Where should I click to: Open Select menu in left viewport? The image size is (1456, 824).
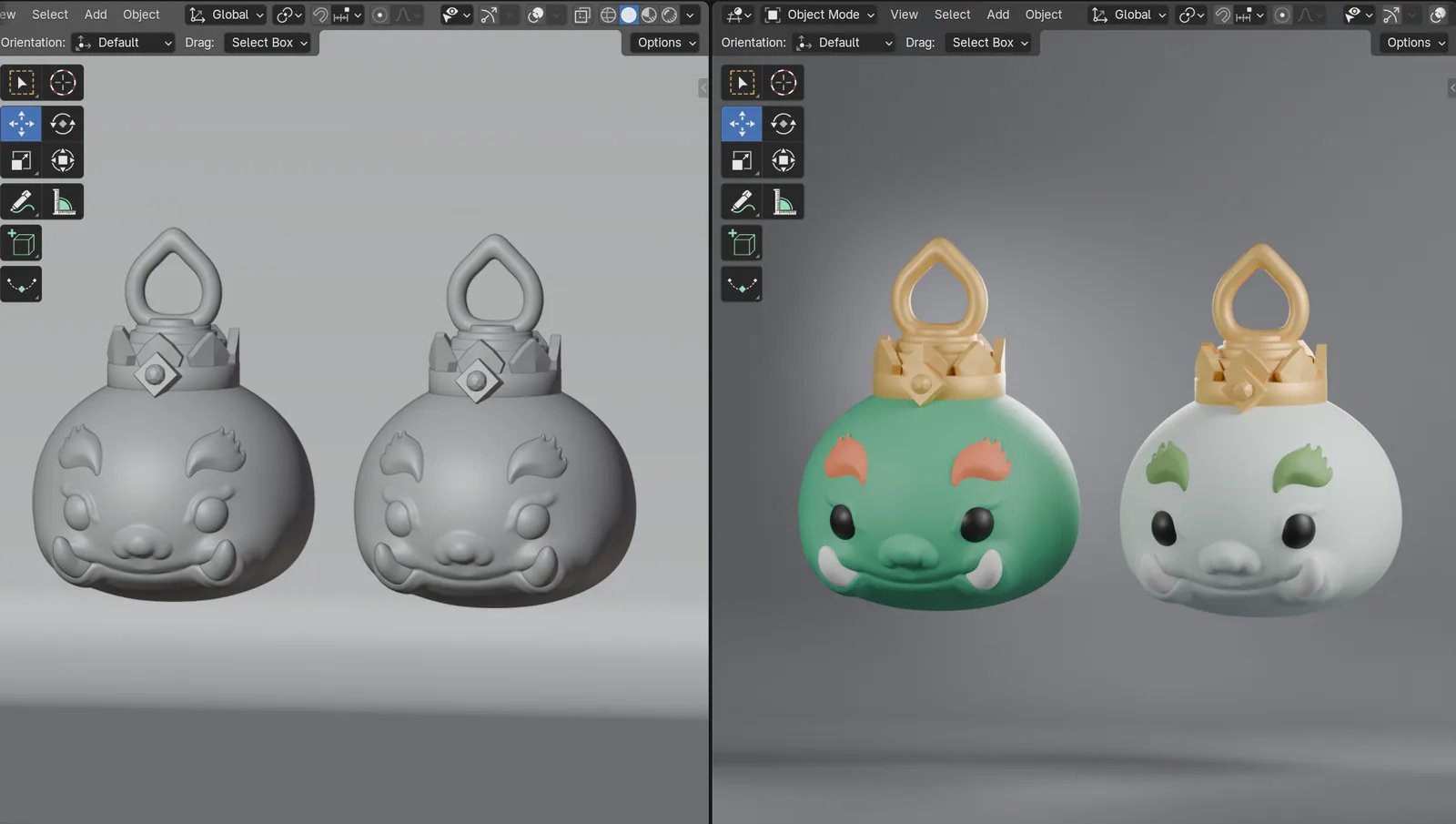[50, 15]
